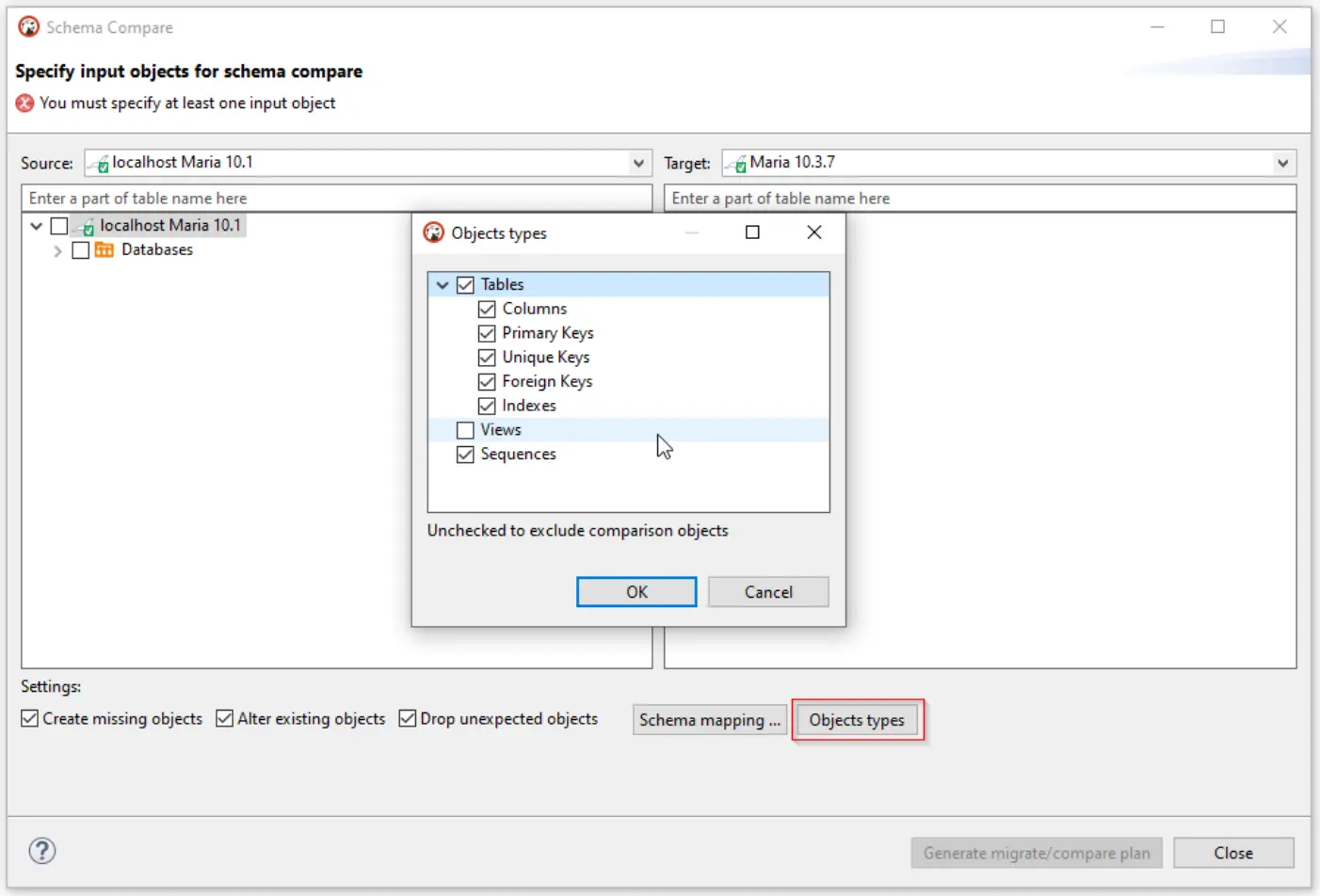This screenshot has height=896, width=1320.
Task: Click the help question mark icon
Action: point(42,851)
